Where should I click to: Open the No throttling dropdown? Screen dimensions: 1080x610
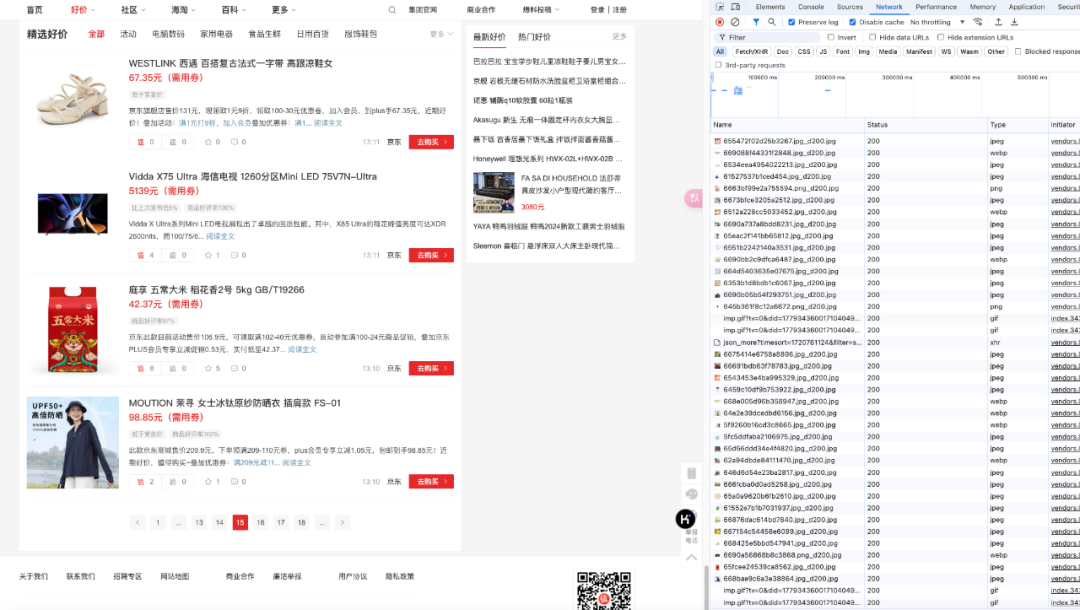[937, 22]
